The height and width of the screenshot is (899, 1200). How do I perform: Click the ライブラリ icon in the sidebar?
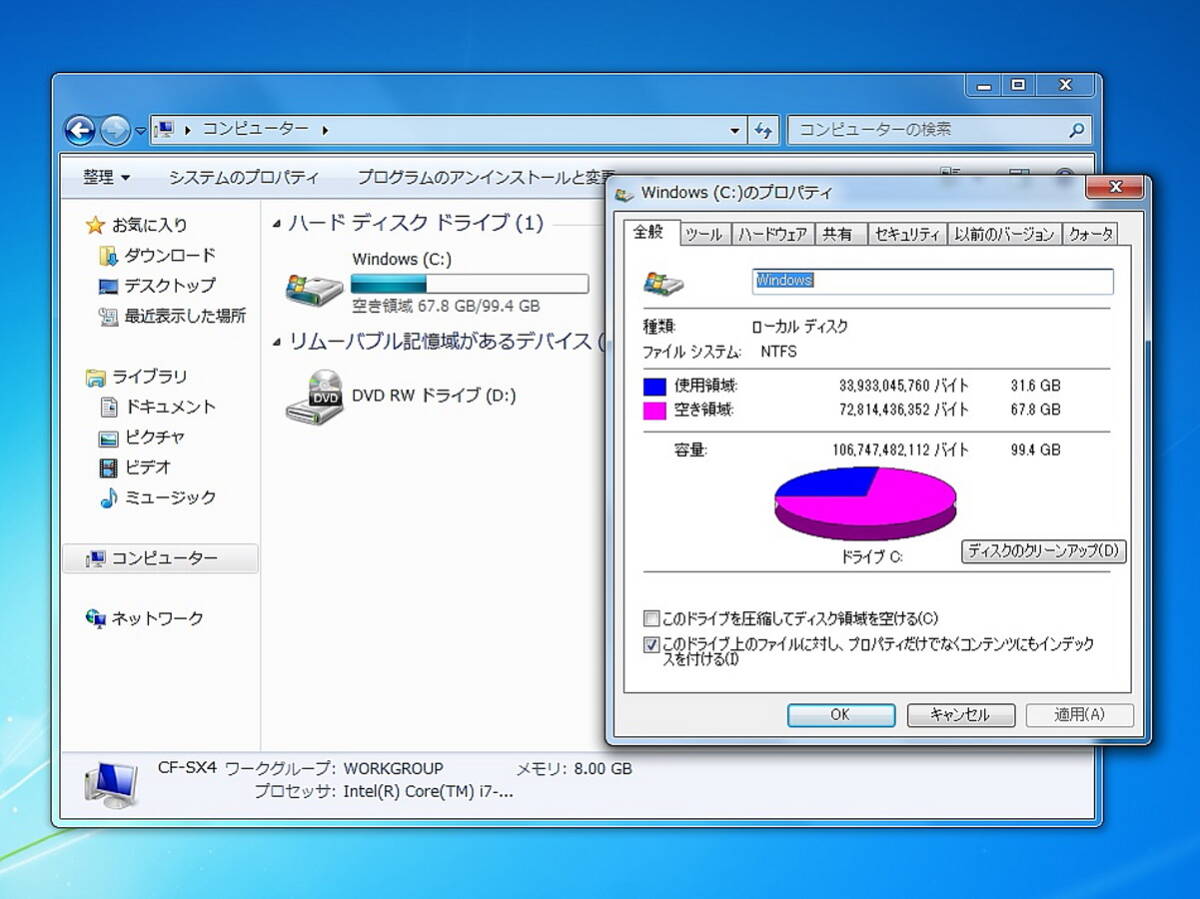pyautogui.click(x=95, y=377)
